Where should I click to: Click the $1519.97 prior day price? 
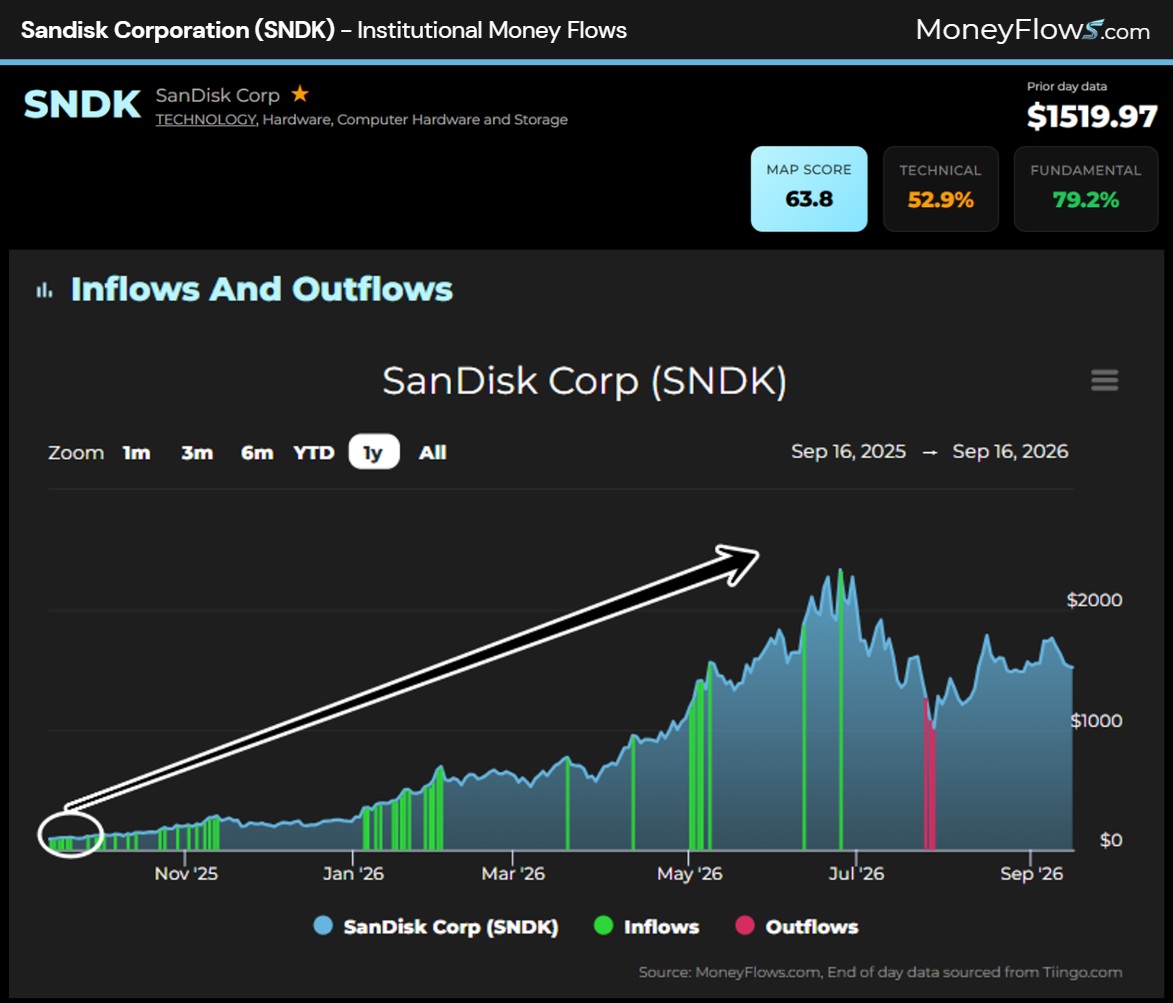tap(1092, 116)
